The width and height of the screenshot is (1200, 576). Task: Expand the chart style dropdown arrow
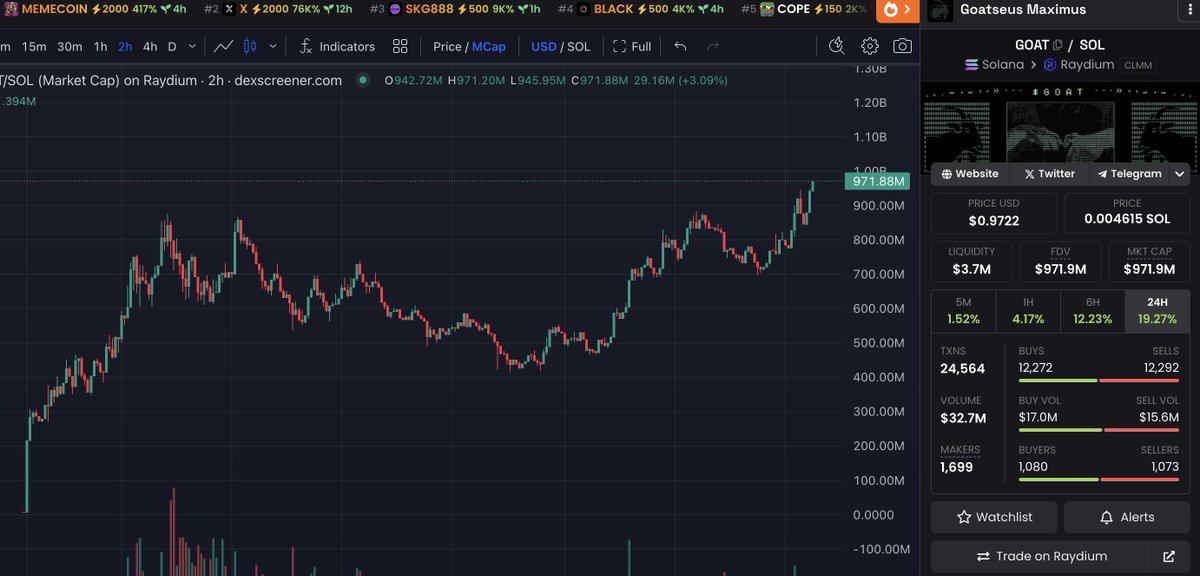(273, 46)
